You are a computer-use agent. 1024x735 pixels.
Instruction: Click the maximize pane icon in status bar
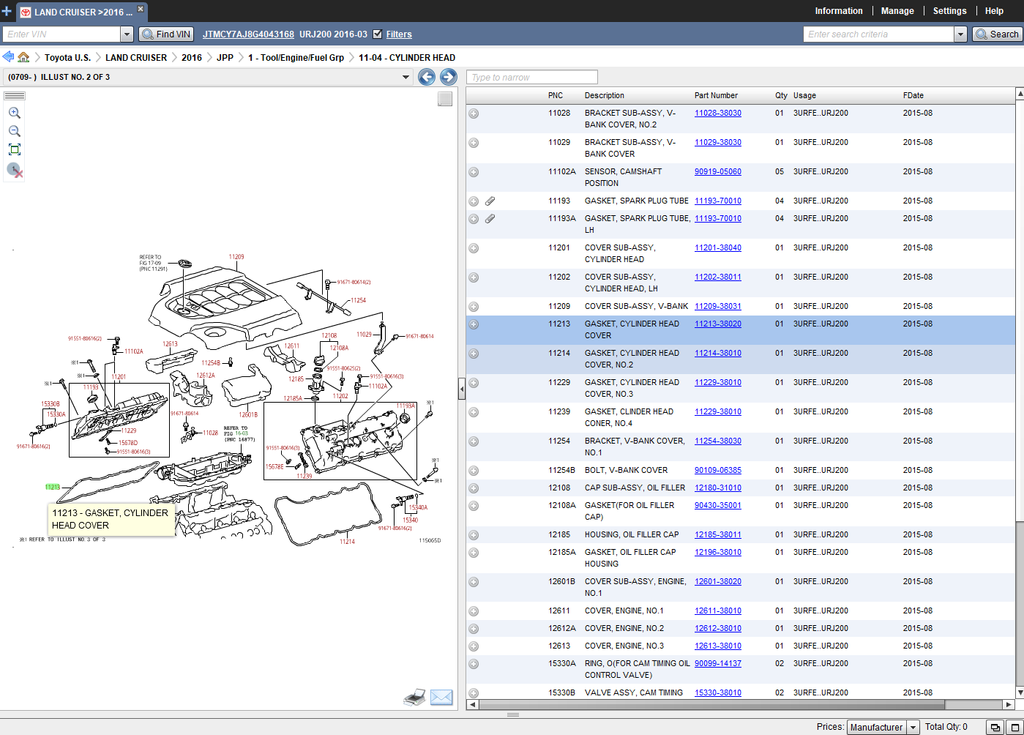pyautogui.click(x=1015, y=727)
